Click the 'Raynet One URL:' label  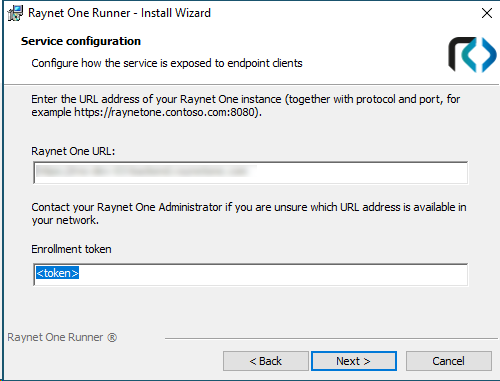click(x=73, y=151)
